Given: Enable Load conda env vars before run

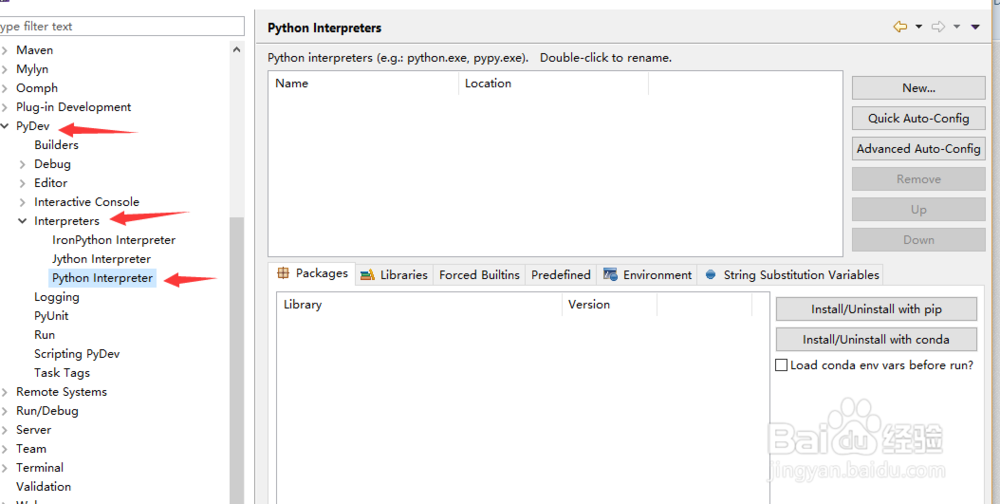Looking at the screenshot, I should [x=781, y=366].
